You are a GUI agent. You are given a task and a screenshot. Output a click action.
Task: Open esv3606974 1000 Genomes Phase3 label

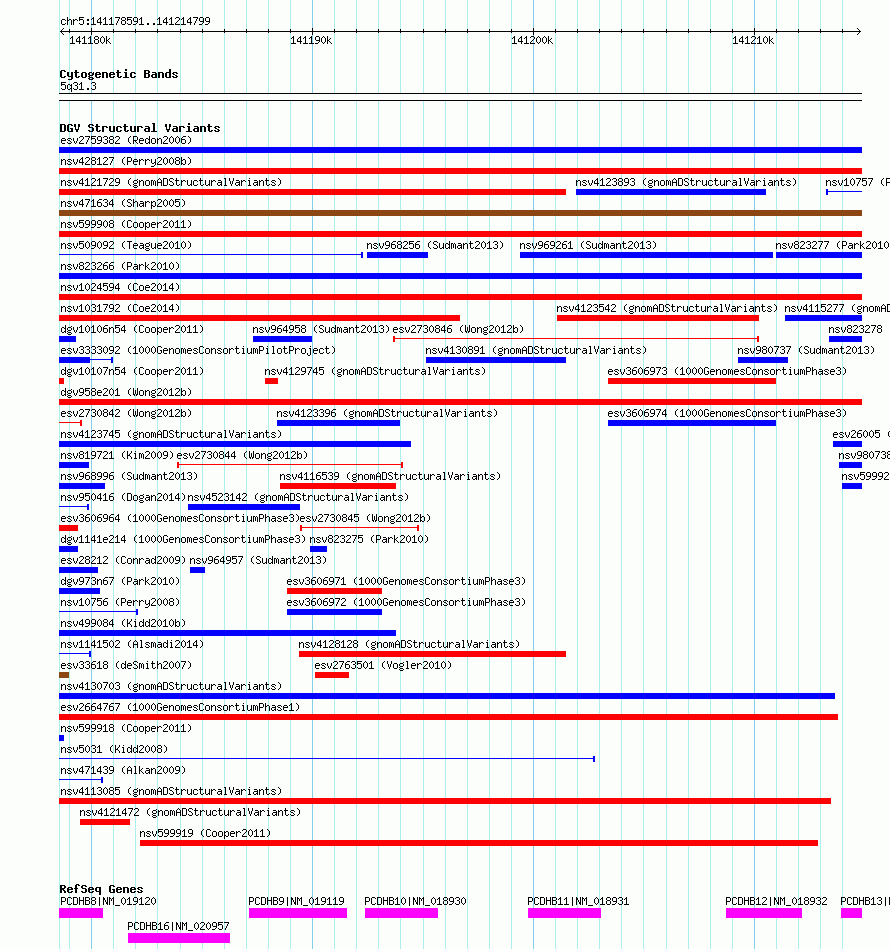click(x=727, y=413)
